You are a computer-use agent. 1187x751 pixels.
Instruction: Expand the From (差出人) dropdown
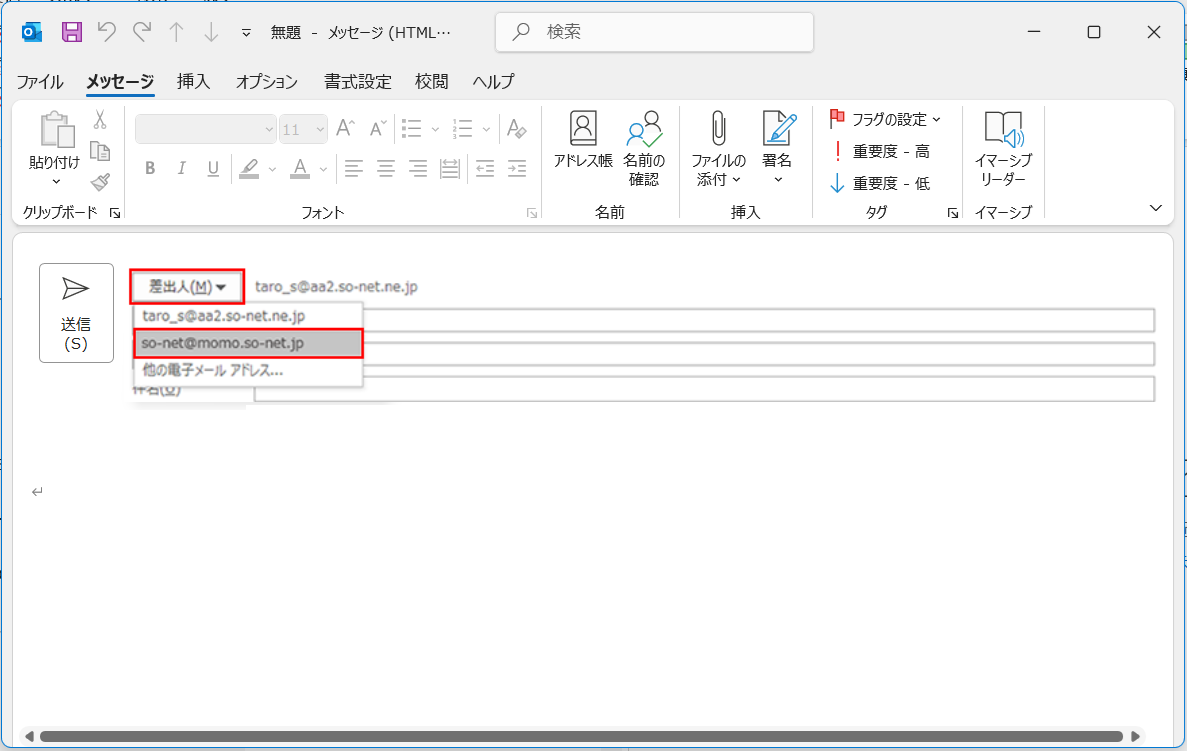tap(188, 287)
